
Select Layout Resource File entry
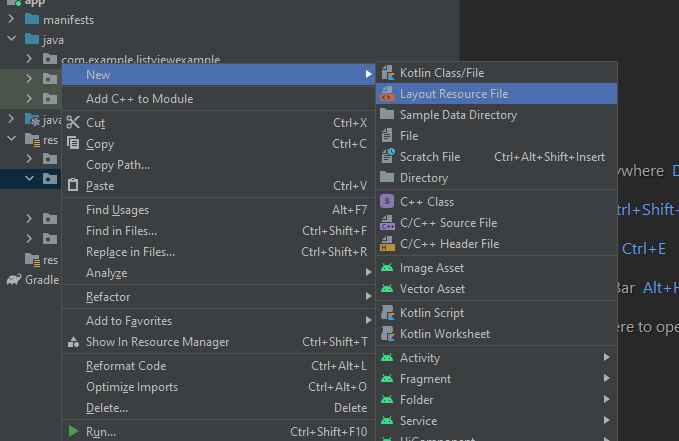(x=497, y=94)
